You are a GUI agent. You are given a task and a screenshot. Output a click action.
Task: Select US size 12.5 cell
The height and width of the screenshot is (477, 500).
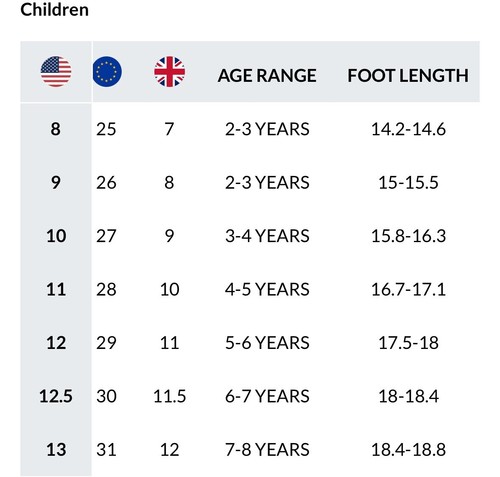tap(56, 396)
